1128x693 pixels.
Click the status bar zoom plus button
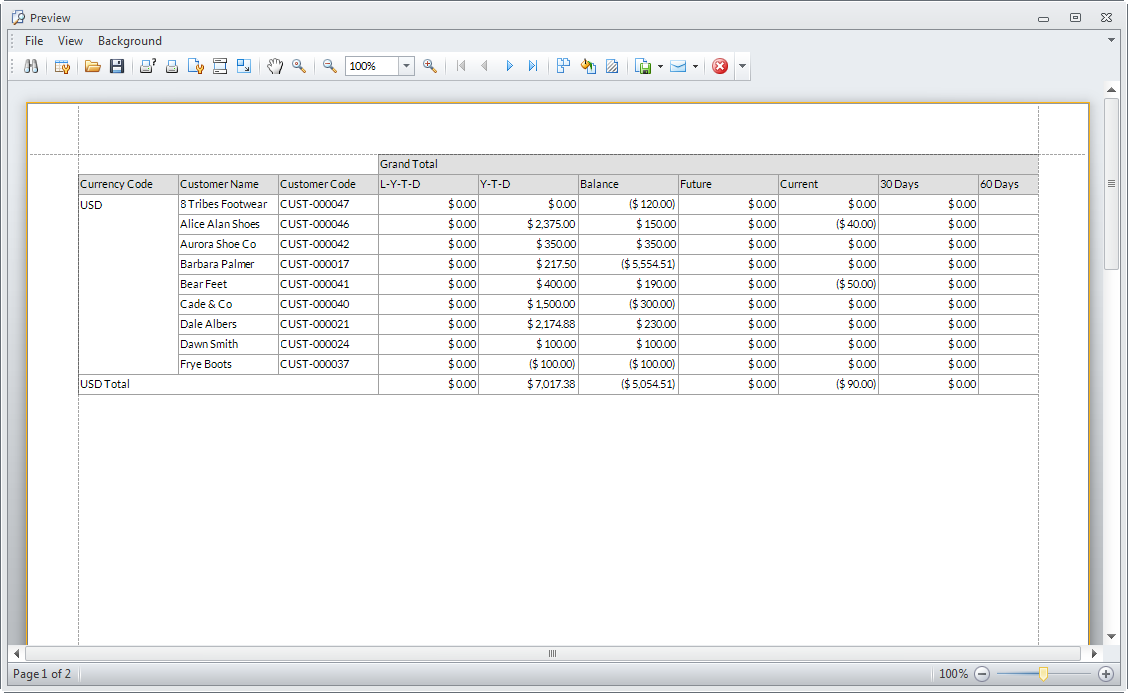pyautogui.click(x=1105, y=674)
